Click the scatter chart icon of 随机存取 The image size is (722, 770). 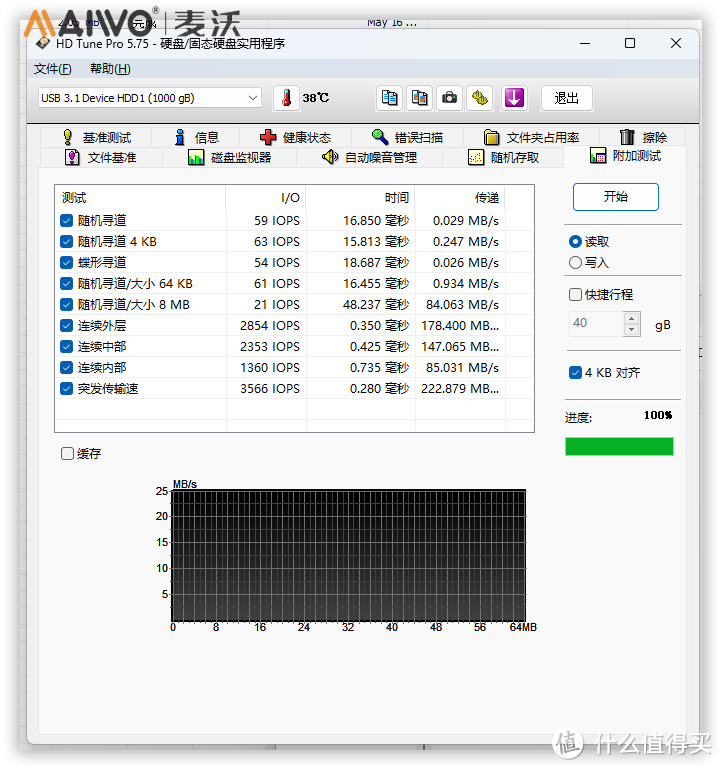click(x=476, y=158)
